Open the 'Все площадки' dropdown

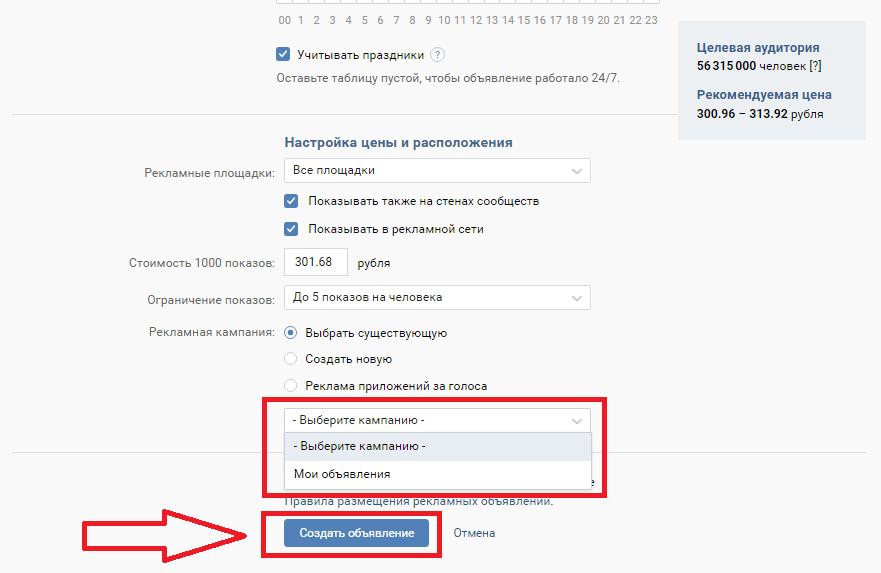tap(437, 171)
